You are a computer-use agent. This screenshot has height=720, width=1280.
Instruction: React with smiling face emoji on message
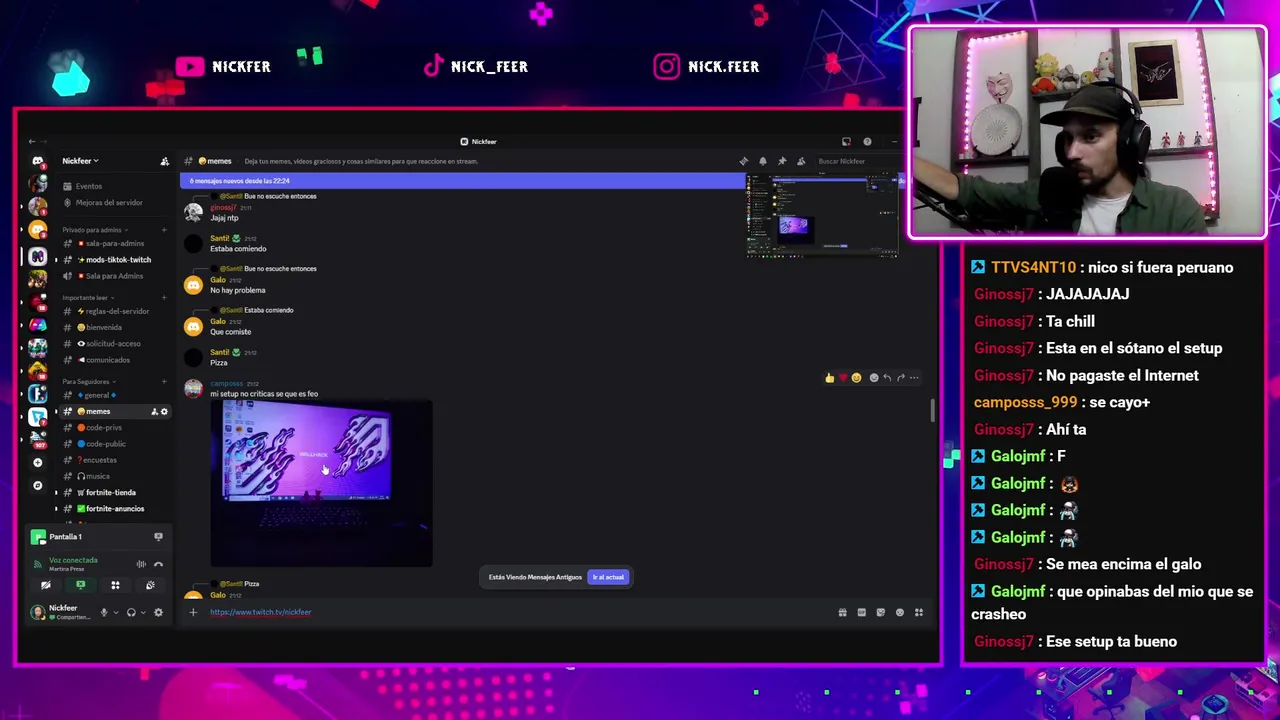click(x=856, y=378)
